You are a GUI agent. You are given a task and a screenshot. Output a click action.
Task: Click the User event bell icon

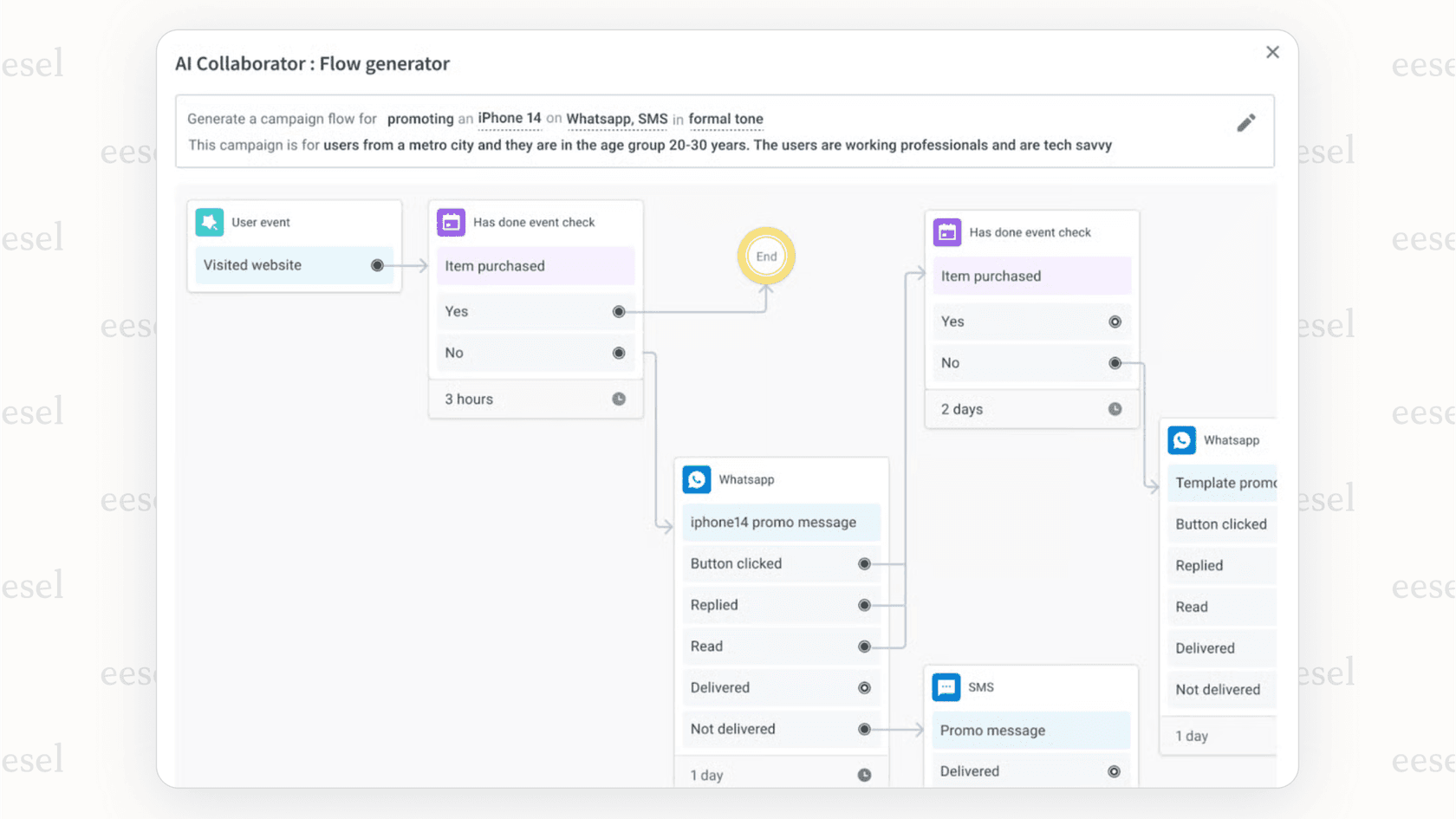point(209,222)
